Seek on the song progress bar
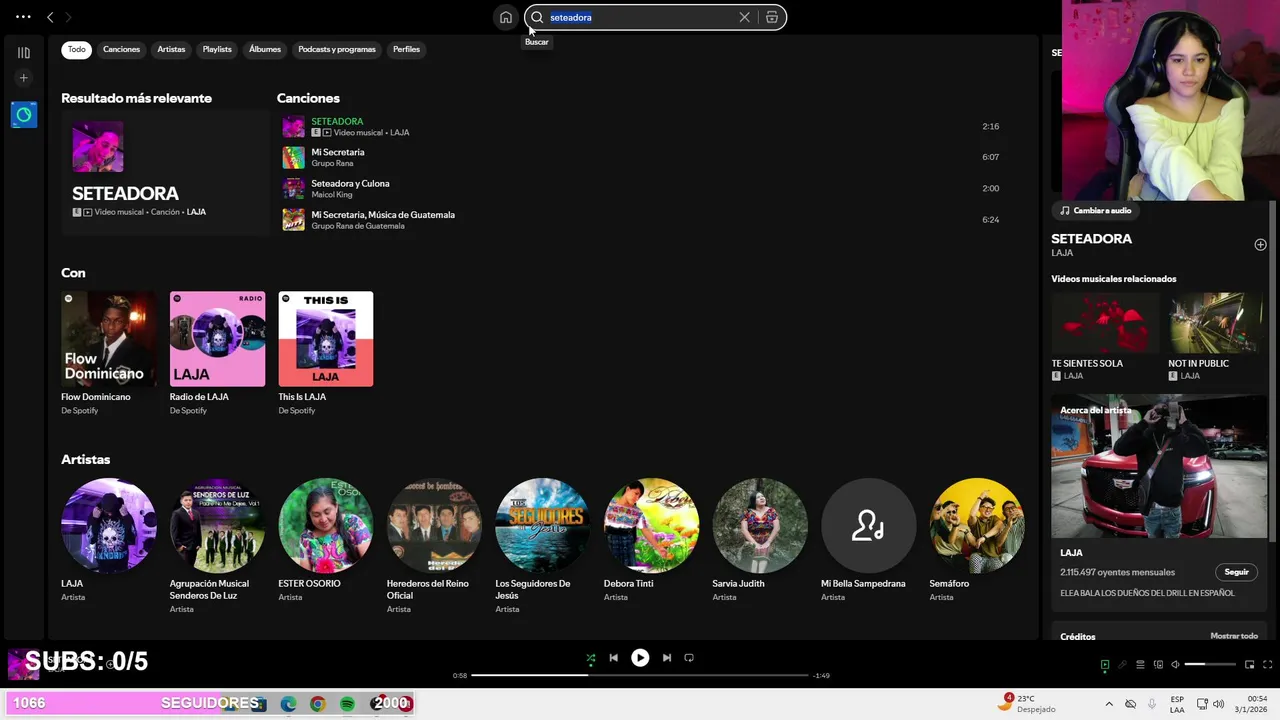This screenshot has height=720, width=1280. 640,675
